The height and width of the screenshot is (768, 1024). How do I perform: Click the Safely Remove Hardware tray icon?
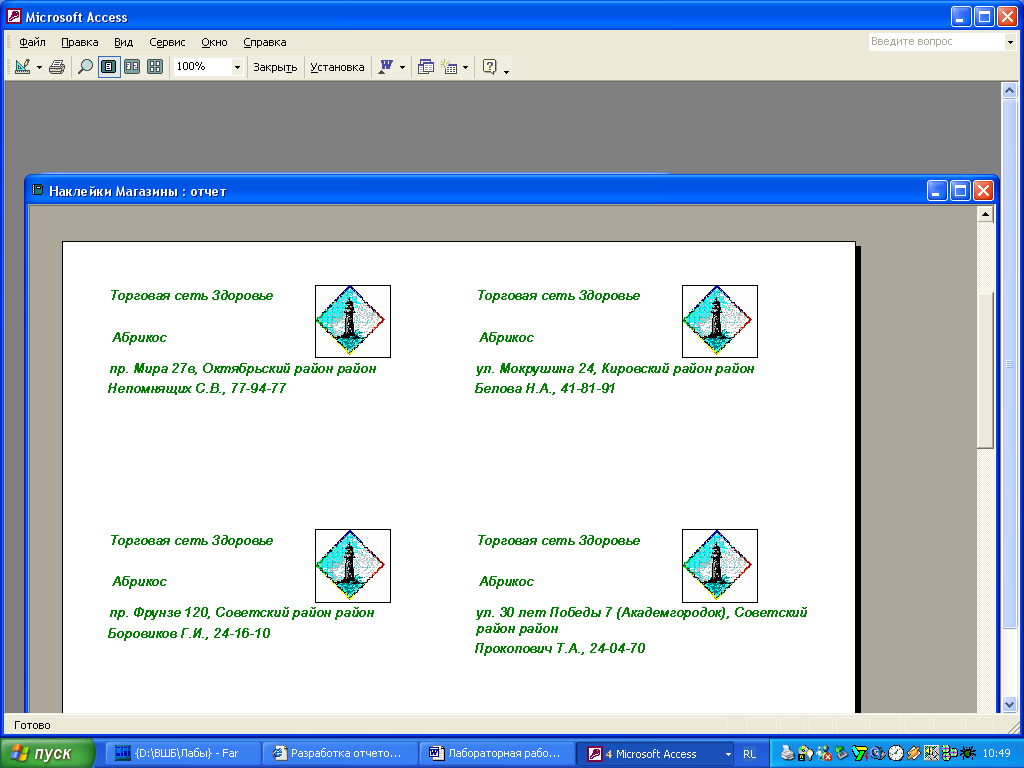[x=842, y=753]
